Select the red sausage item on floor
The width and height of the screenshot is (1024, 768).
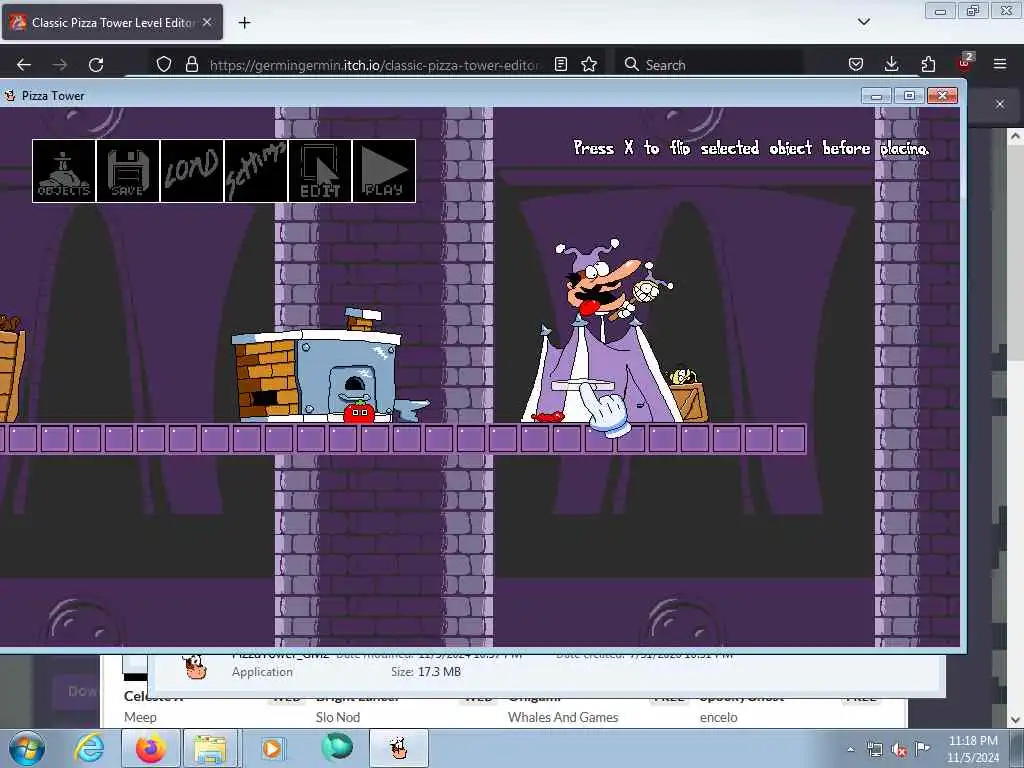click(548, 417)
